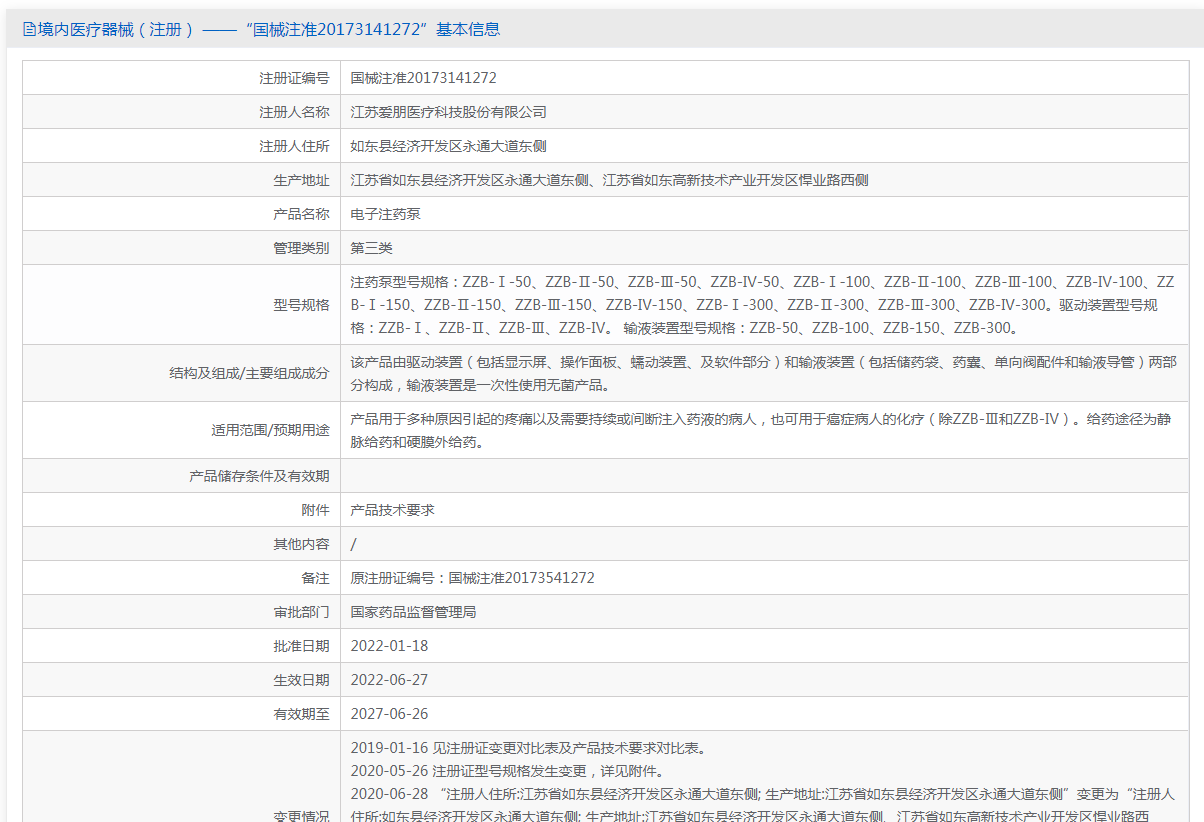The image size is (1204, 822).
Task: Select the 注药泵型号规格 model list text
Action: [x=763, y=305]
